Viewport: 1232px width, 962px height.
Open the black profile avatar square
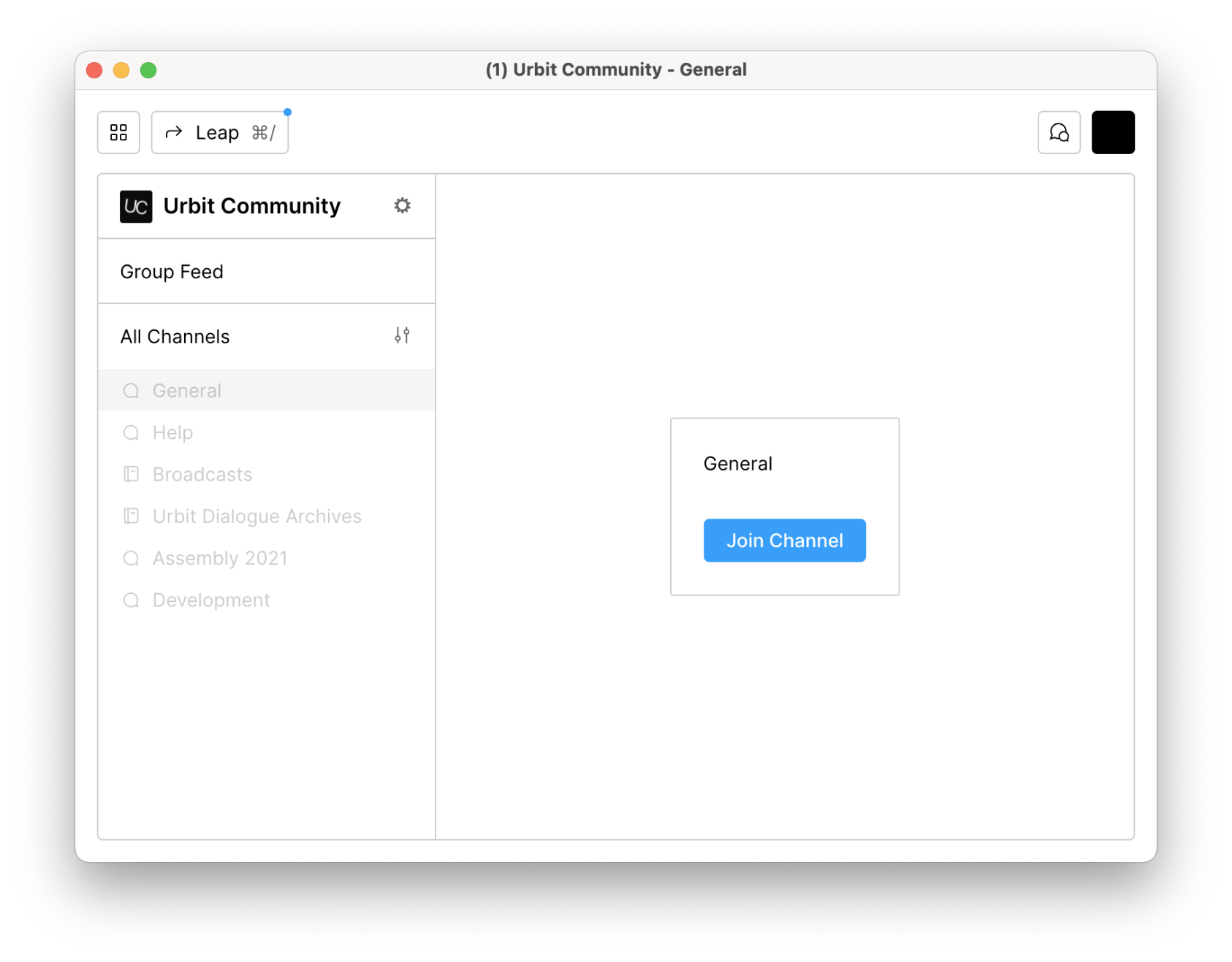(1113, 132)
